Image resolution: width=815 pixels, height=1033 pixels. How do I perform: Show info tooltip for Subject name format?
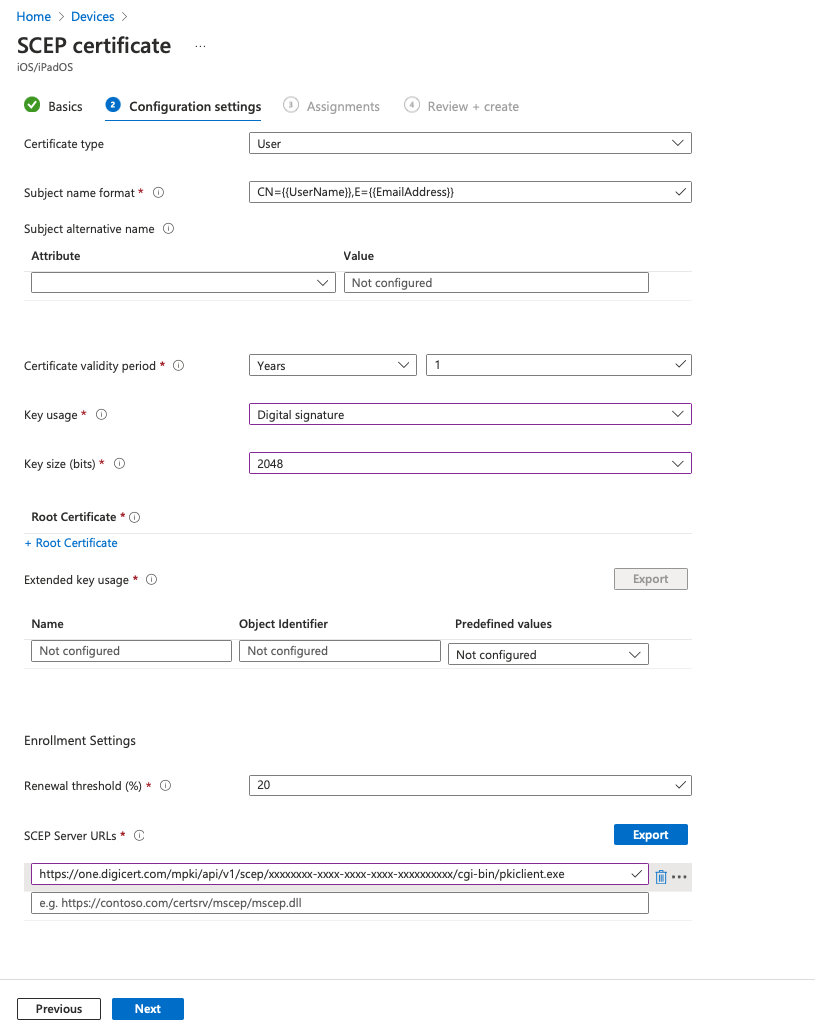click(x=159, y=193)
